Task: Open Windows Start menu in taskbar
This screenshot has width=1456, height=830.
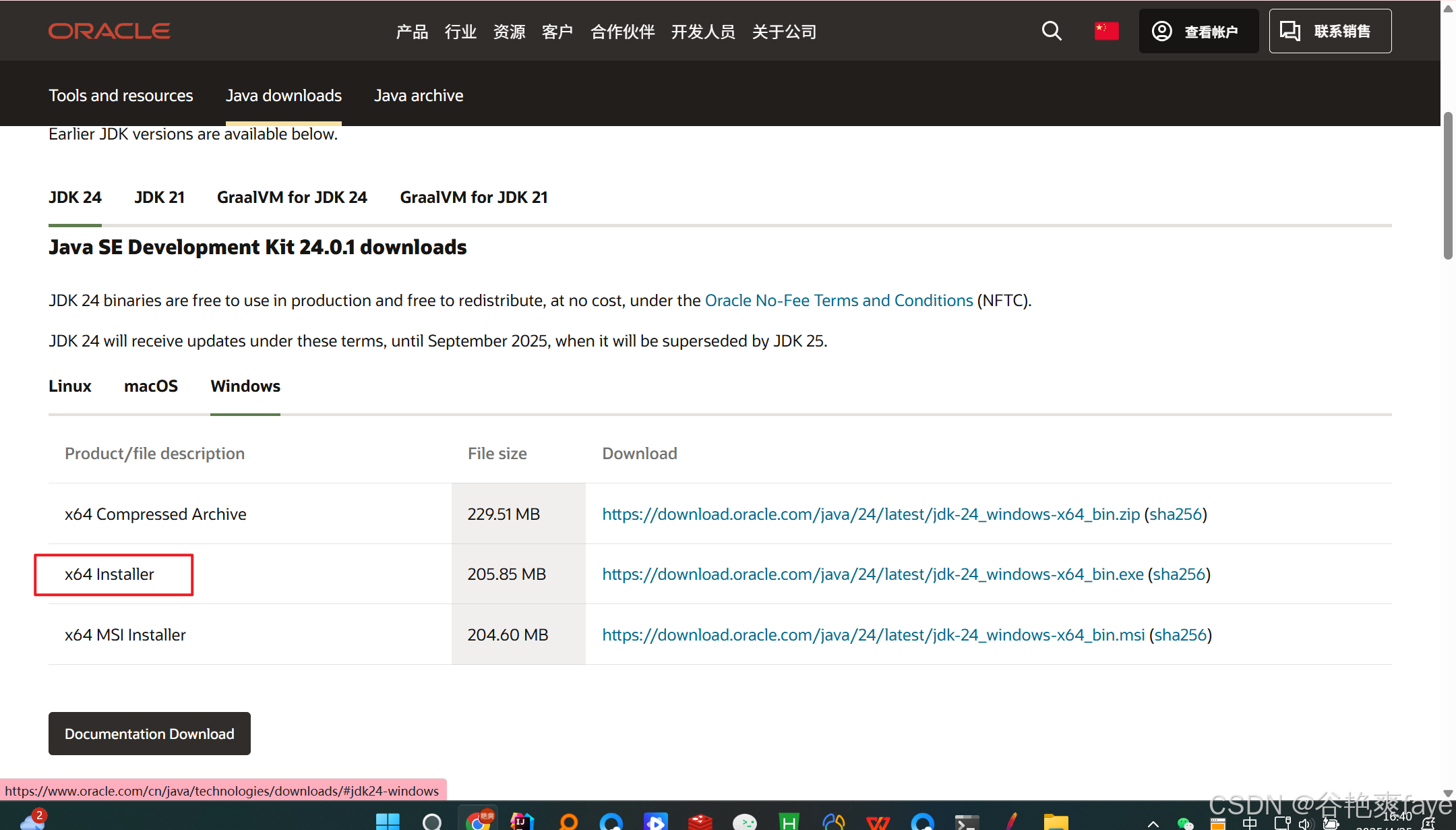Action: point(388,821)
